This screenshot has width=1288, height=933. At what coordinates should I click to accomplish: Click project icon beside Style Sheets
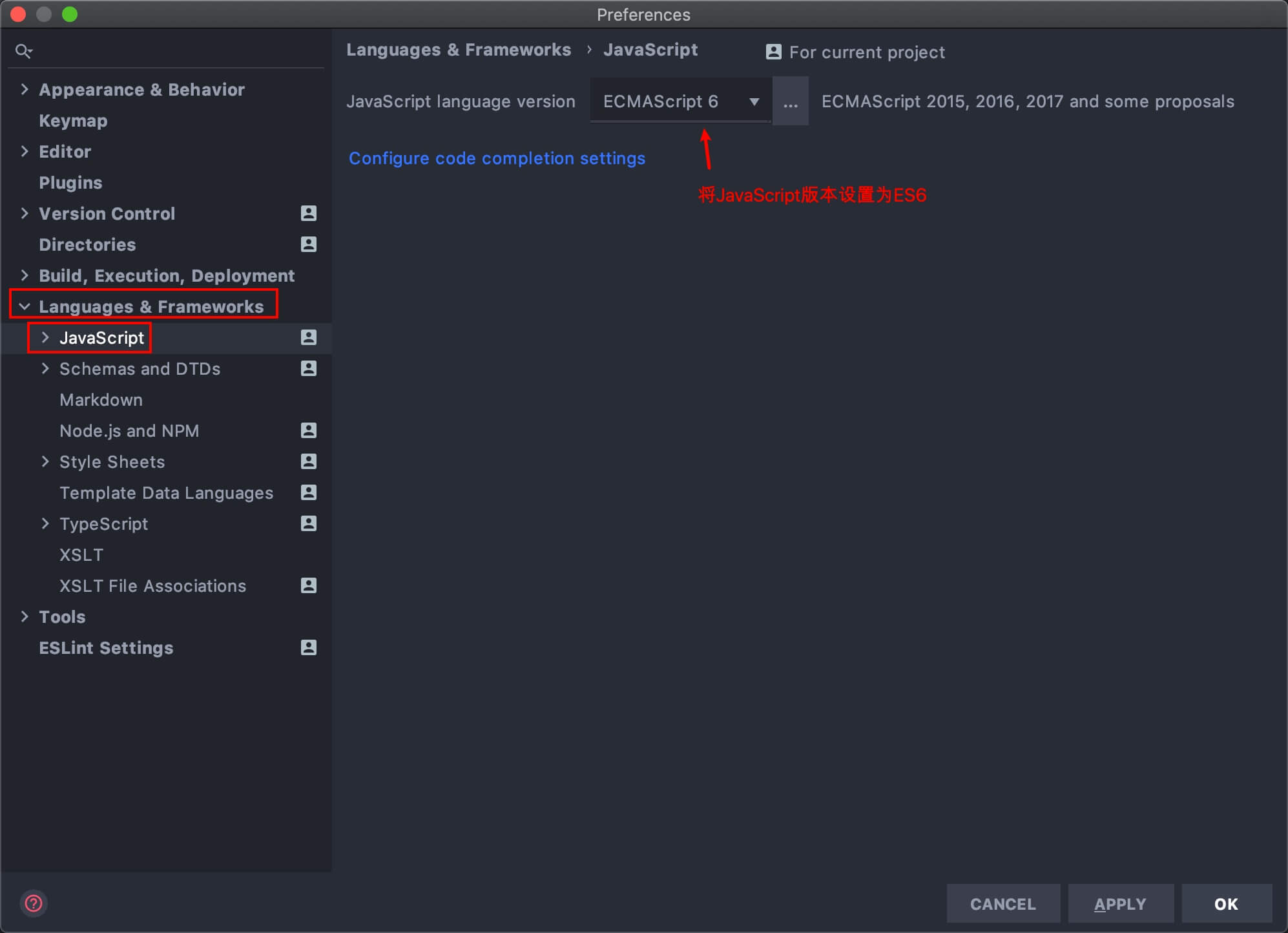pos(309,461)
